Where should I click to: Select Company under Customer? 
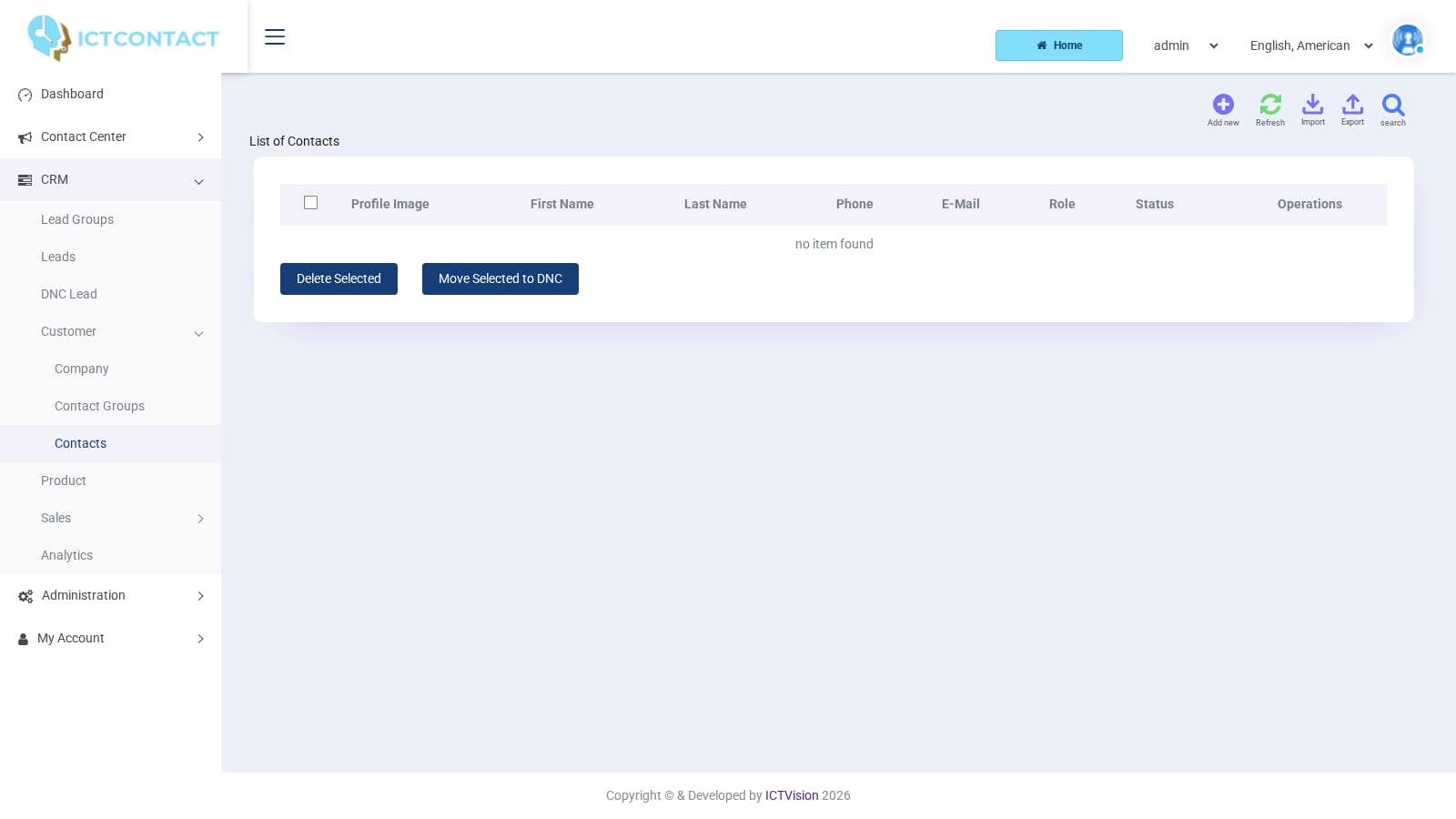[x=82, y=369]
